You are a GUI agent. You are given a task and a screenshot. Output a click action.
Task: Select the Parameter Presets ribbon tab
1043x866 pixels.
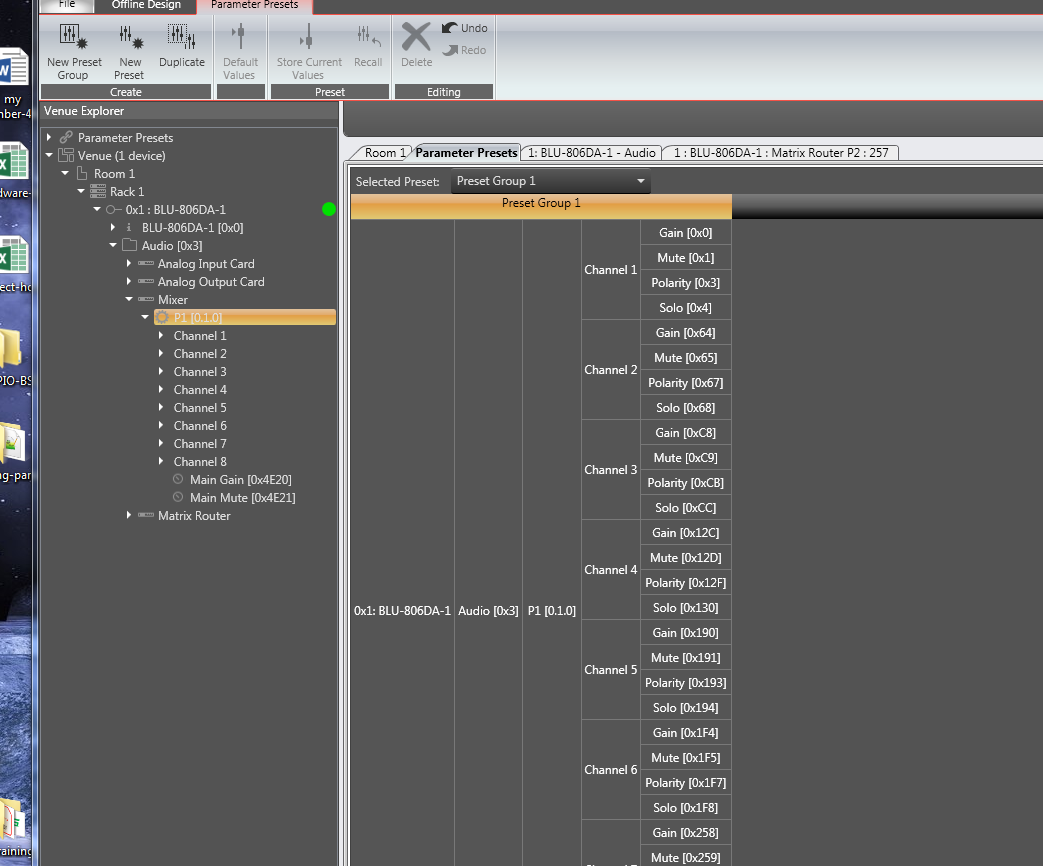pyautogui.click(x=255, y=5)
